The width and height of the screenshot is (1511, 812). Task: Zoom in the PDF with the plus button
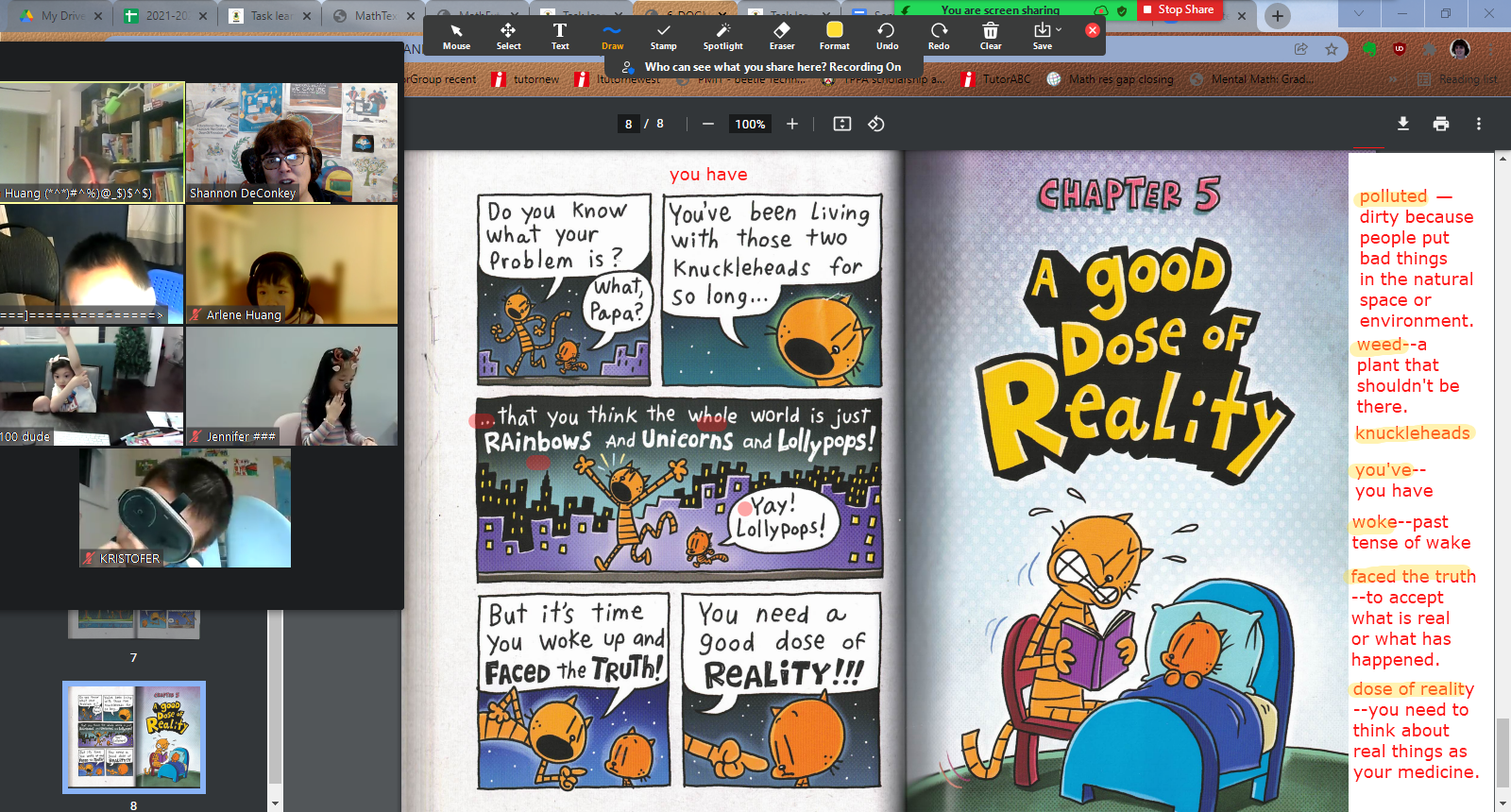click(792, 124)
